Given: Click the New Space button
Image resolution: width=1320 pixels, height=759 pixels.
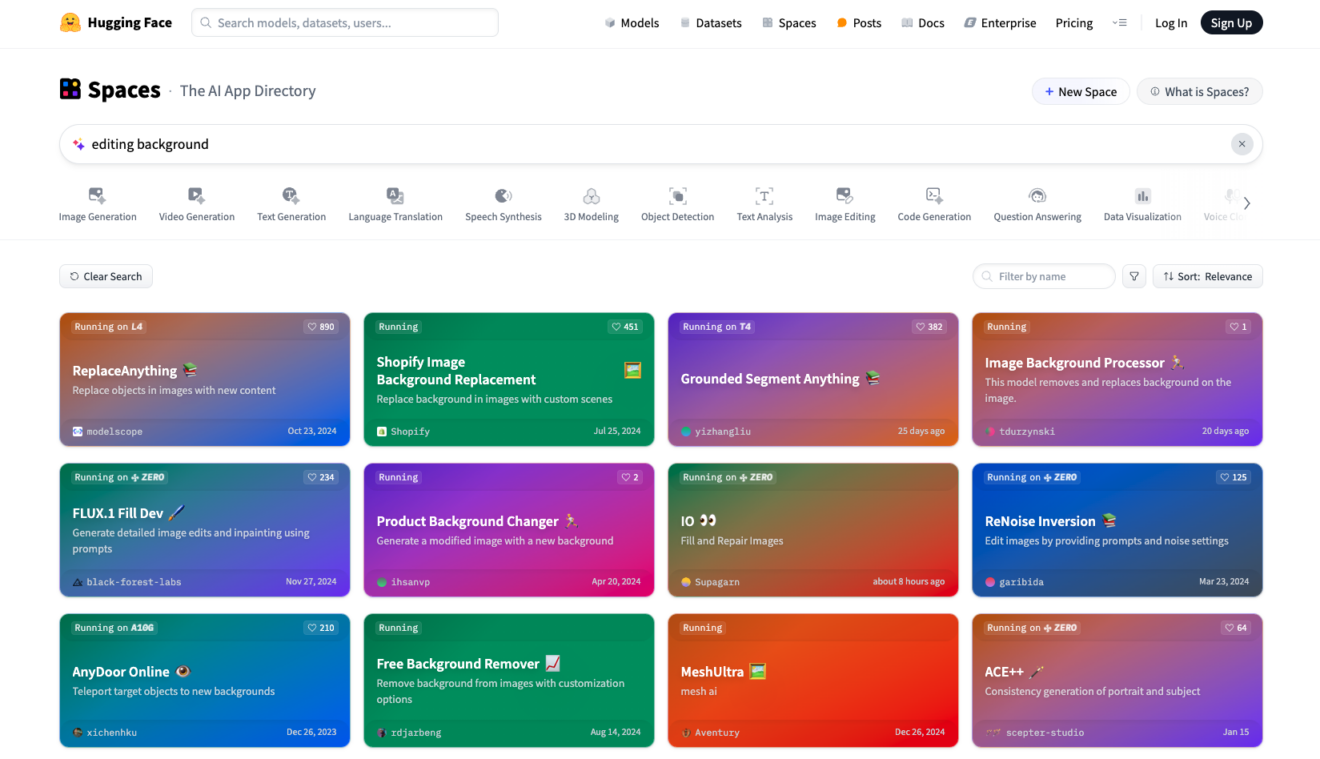Looking at the screenshot, I should pos(1080,92).
